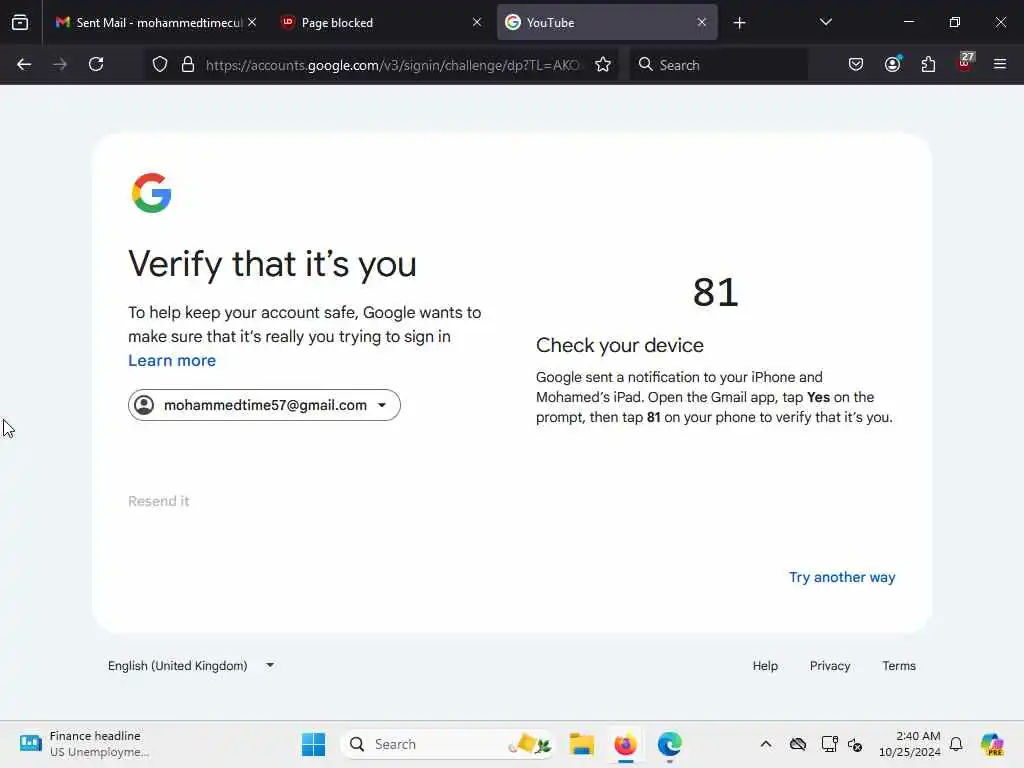Close the Sent Mail tab

[252, 22]
